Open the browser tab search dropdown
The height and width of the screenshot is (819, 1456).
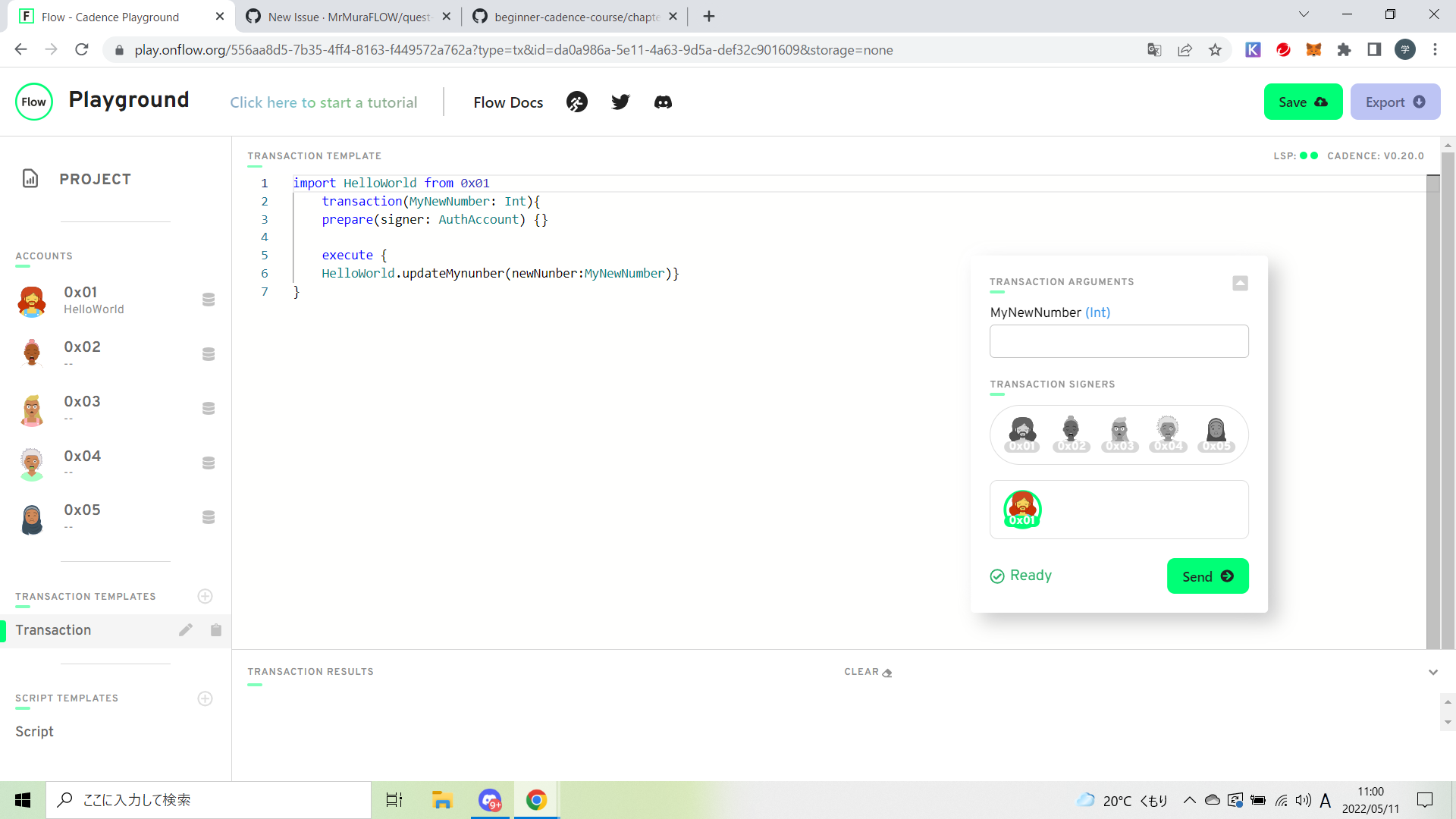(1303, 14)
